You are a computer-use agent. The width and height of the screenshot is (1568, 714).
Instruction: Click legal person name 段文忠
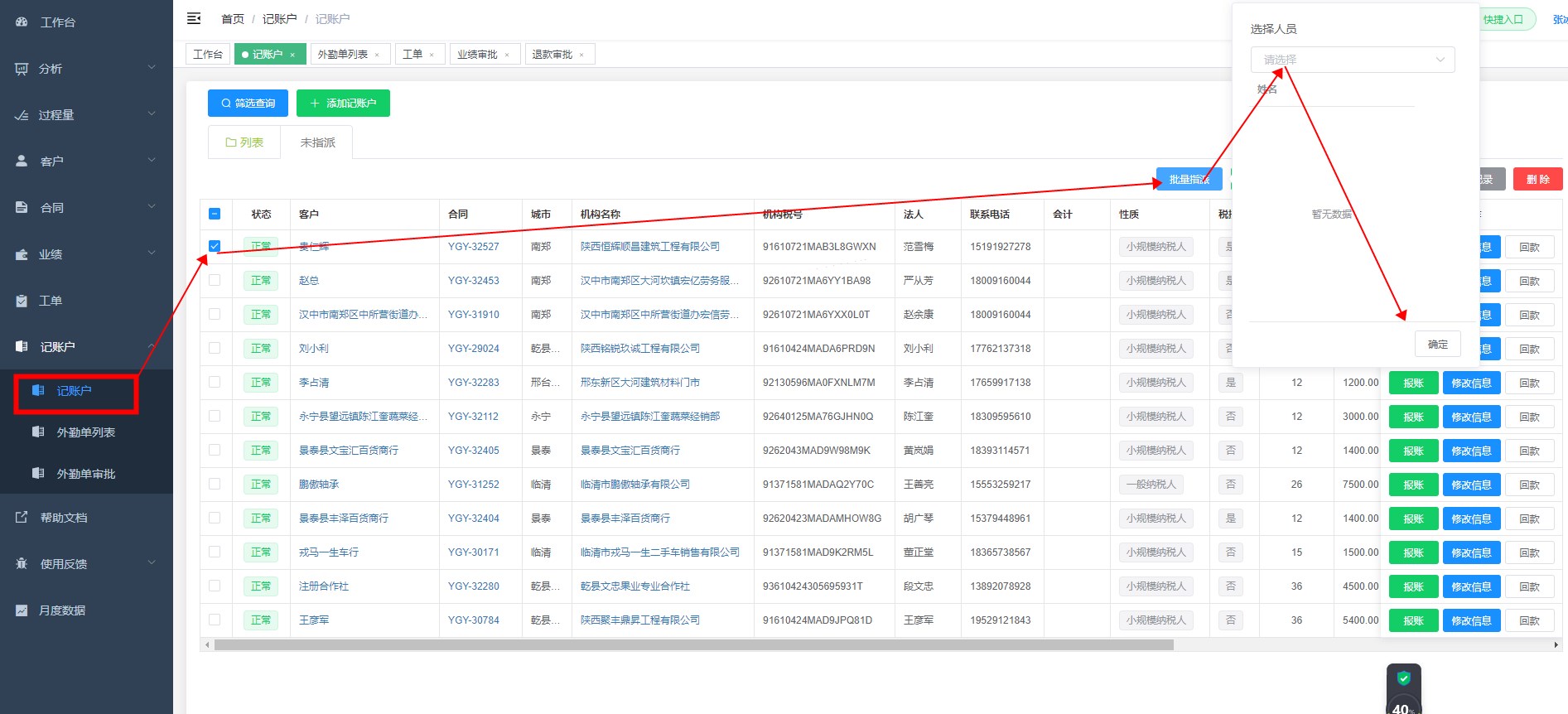click(919, 586)
